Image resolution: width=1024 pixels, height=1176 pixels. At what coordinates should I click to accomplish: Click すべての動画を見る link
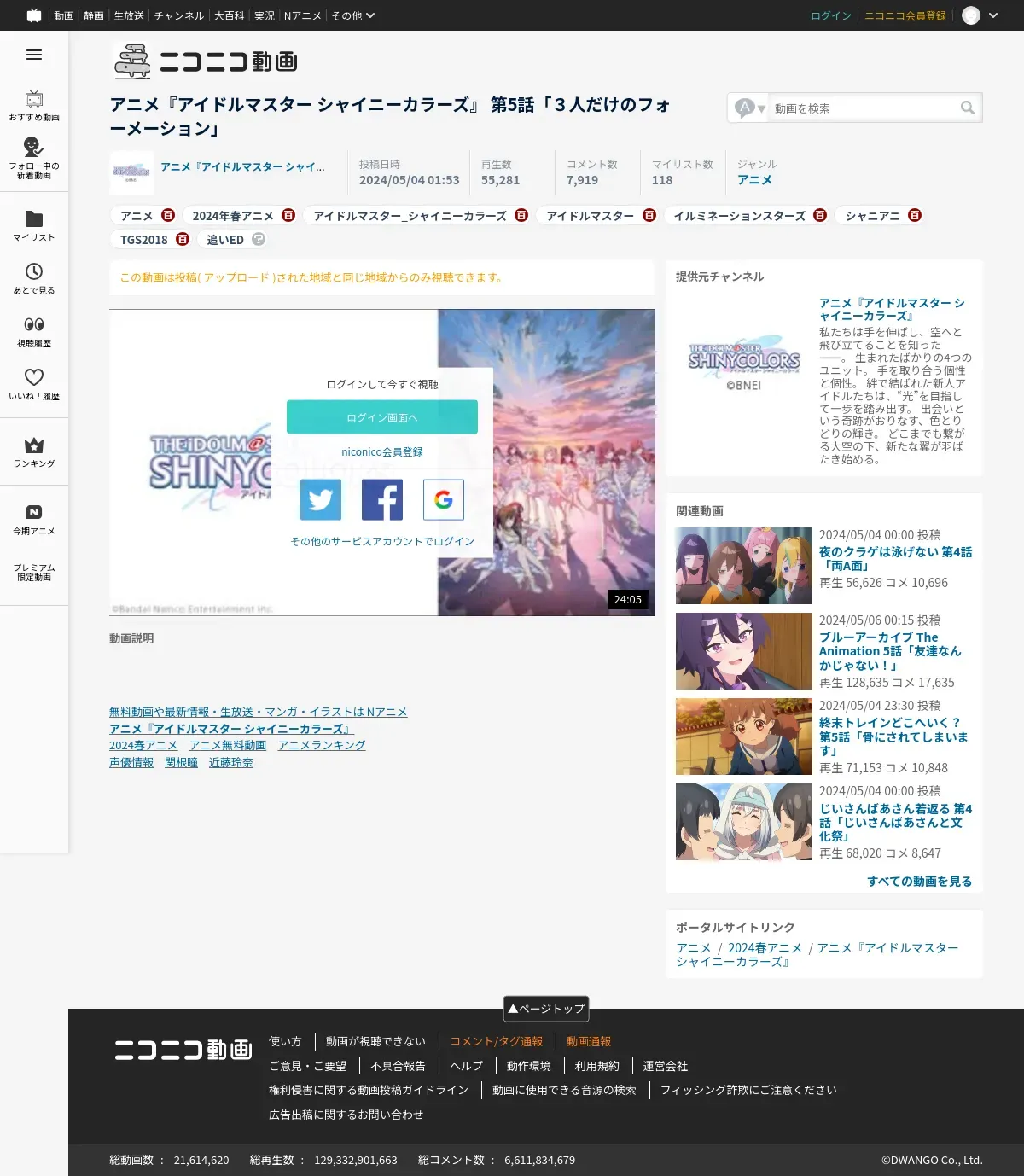(x=920, y=881)
